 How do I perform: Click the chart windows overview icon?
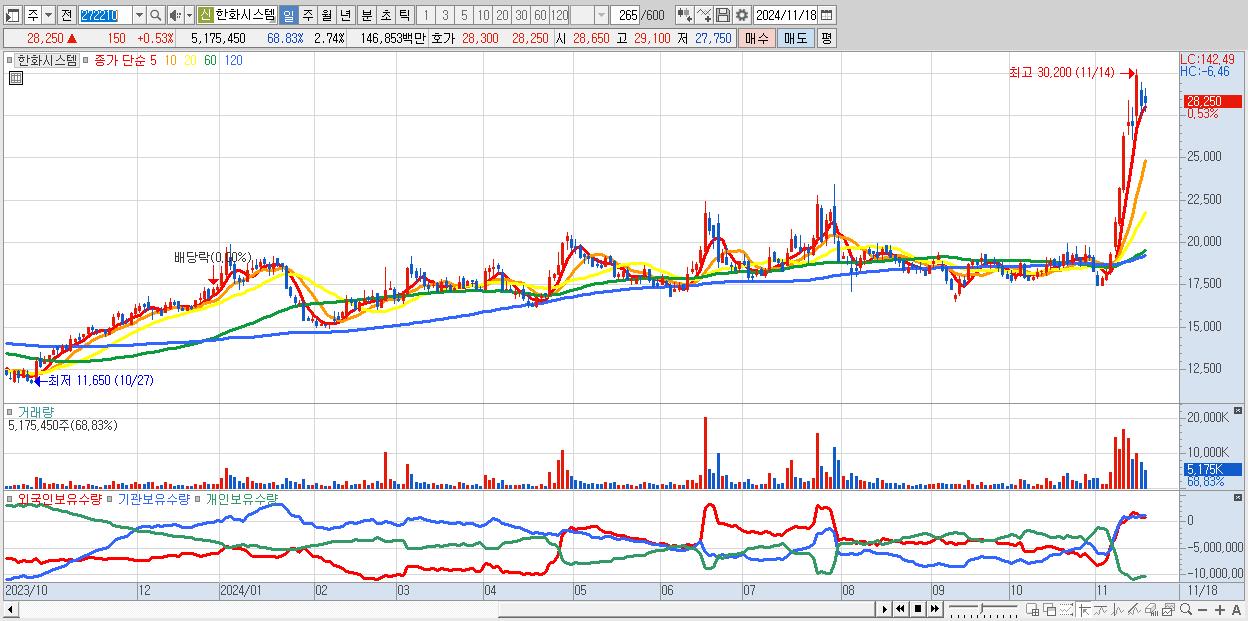pos(1168,609)
